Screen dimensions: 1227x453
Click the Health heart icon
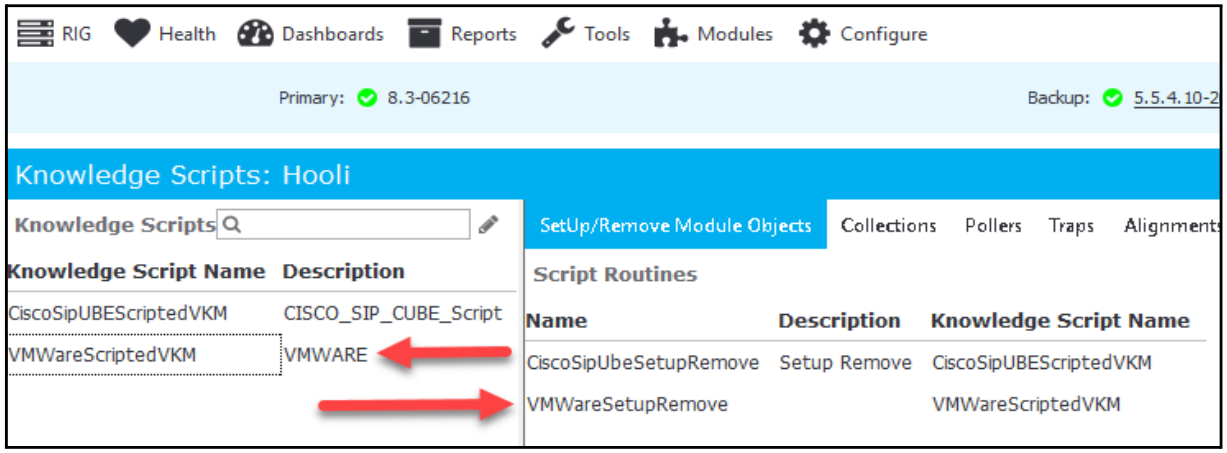(x=131, y=34)
